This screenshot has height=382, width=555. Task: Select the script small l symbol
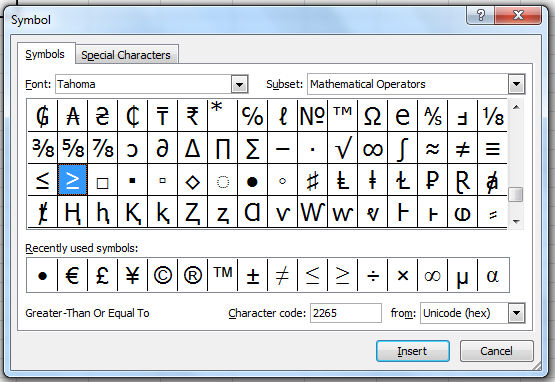[x=282, y=116]
